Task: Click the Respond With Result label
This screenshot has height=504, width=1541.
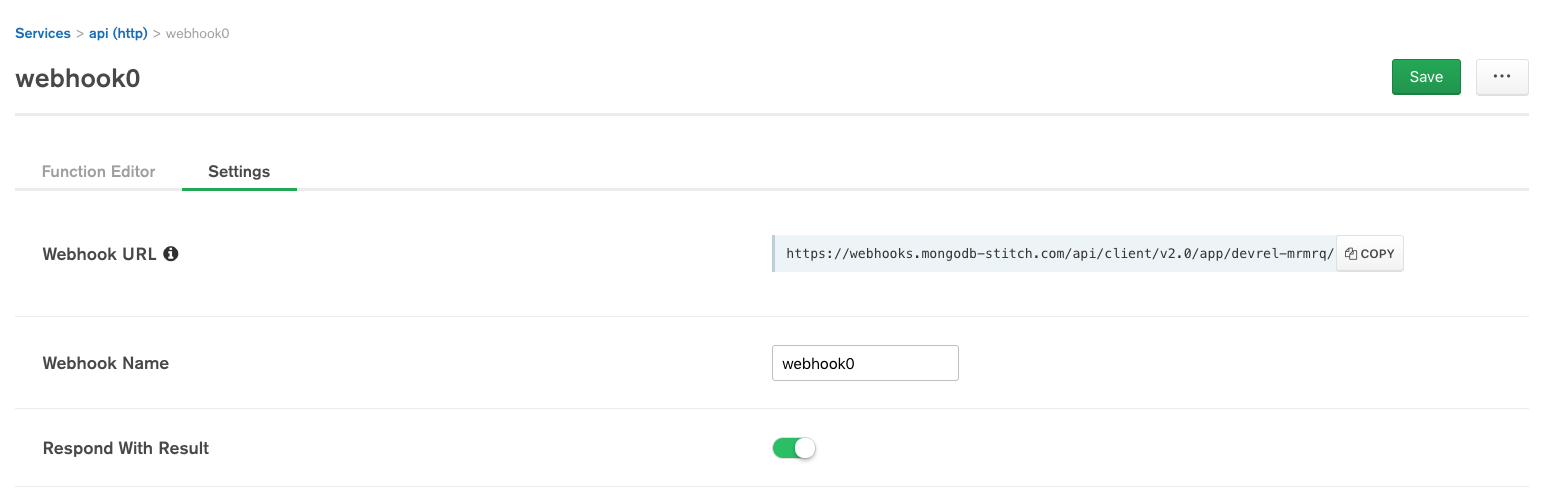Action: click(x=126, y=448)
